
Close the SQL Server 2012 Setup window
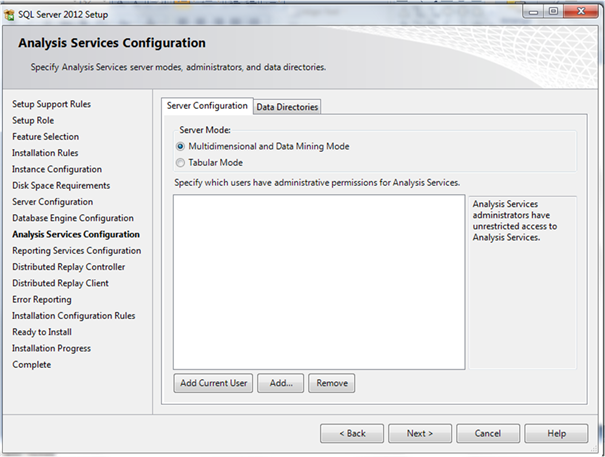click(x=581, y=12)
